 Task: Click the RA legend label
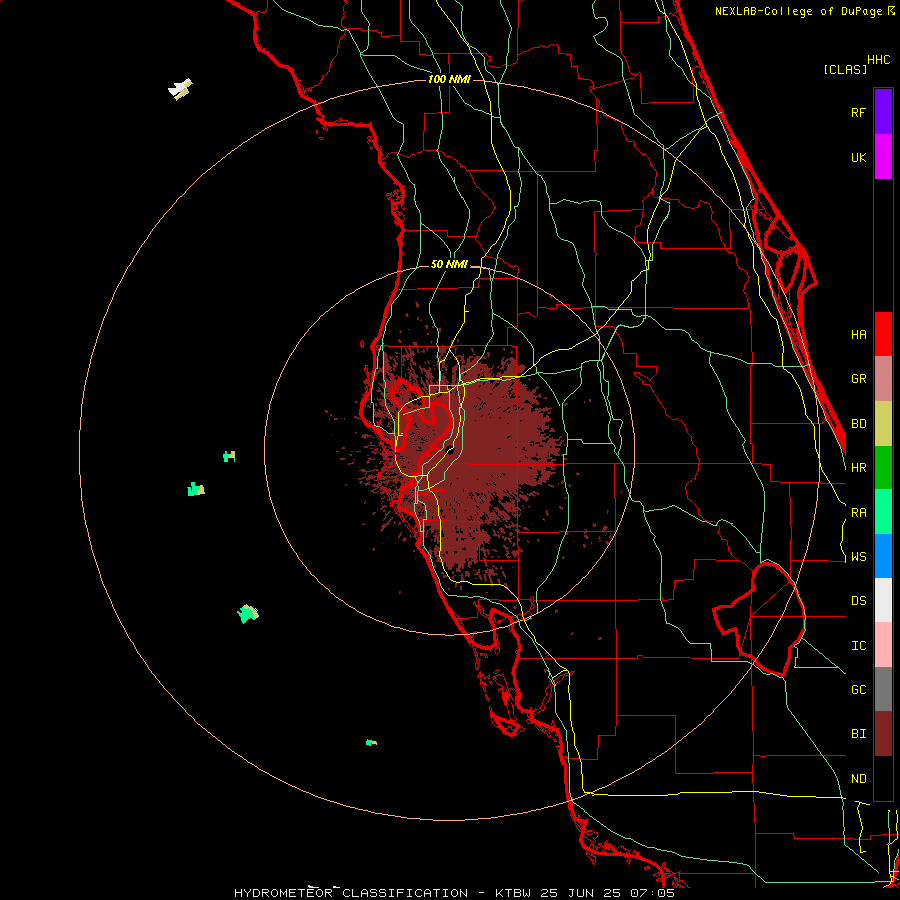point(858,513)
